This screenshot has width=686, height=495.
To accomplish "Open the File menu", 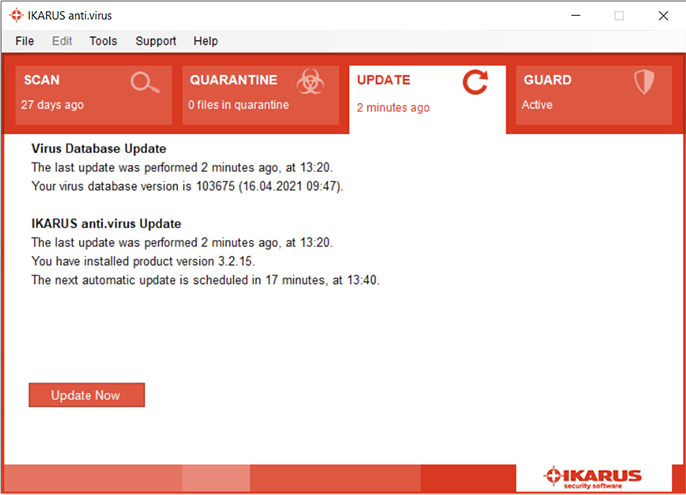I will (24, 41).
